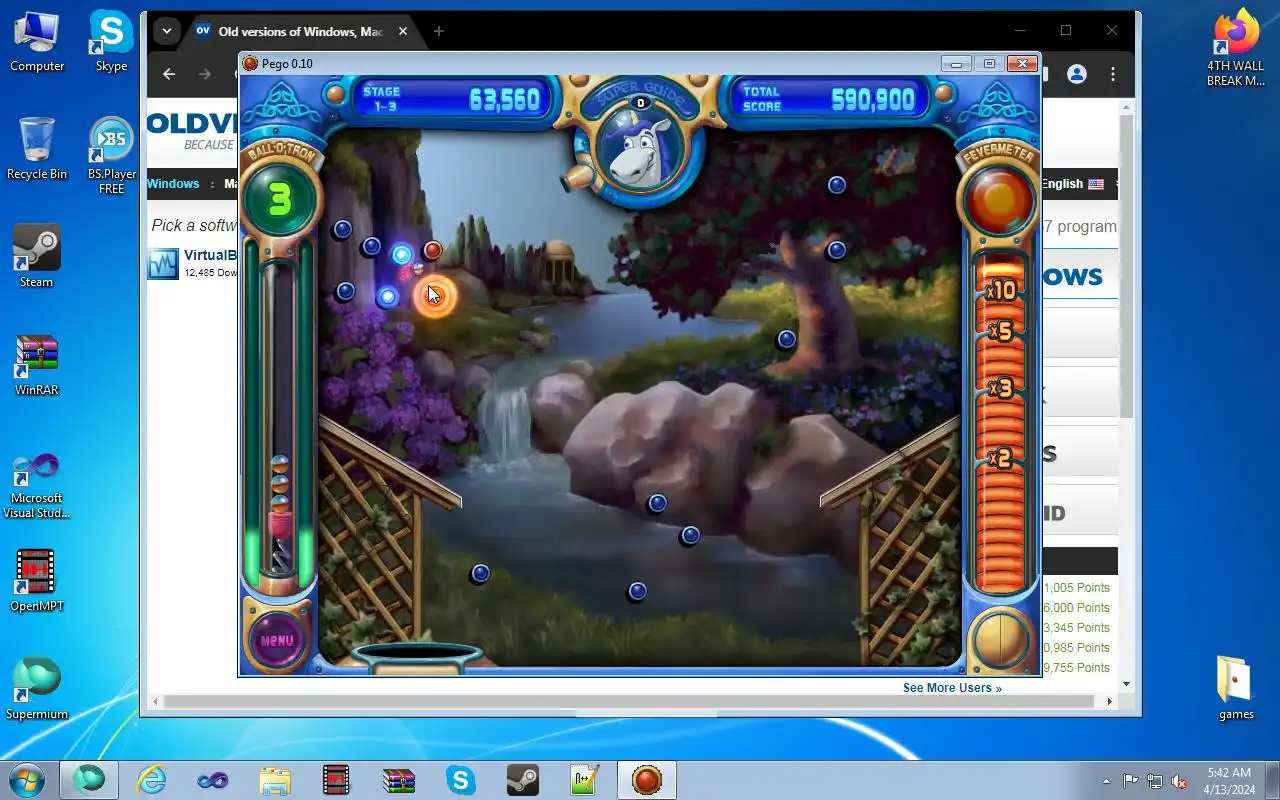
Task: Click the scroll-down arrow of browser page
Action: (x=1127, y=684)
